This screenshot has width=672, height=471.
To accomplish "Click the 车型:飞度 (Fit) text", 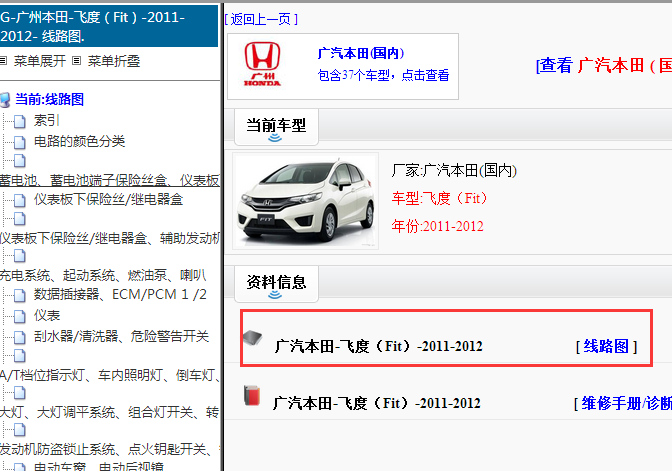I will pos(439,198).
